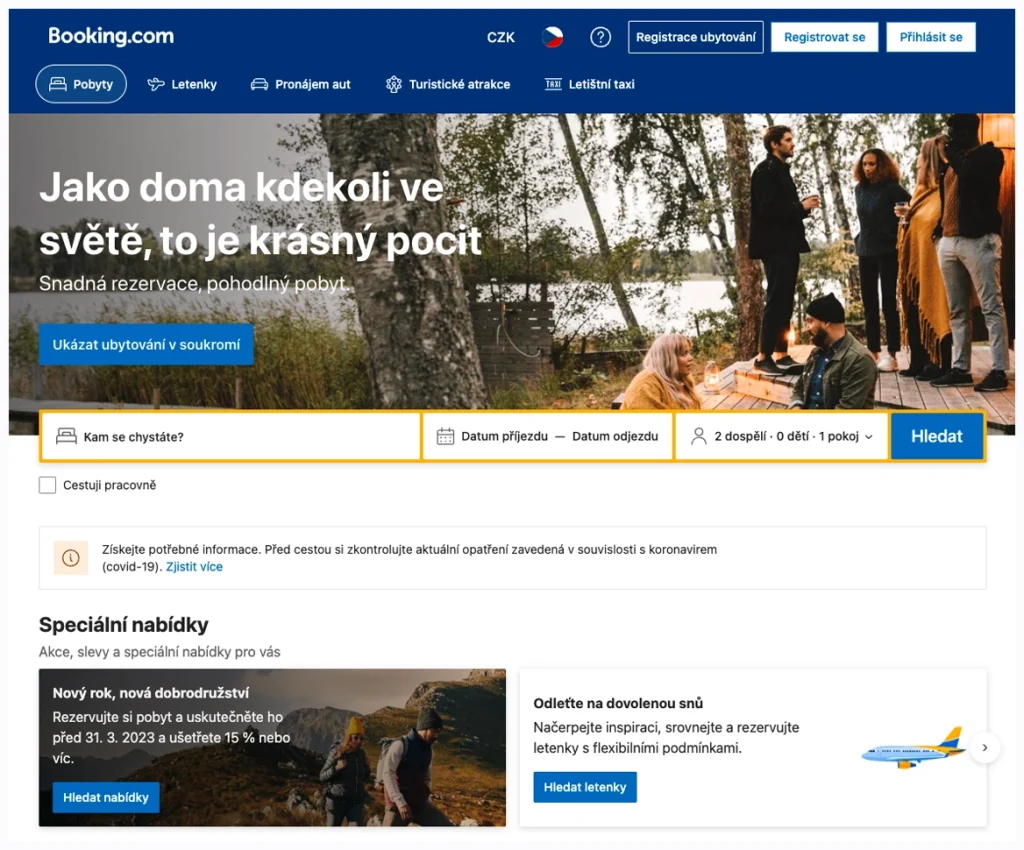Click the Hledat search button
This screenshot has height=850, width=1024.
coord(936,436)
